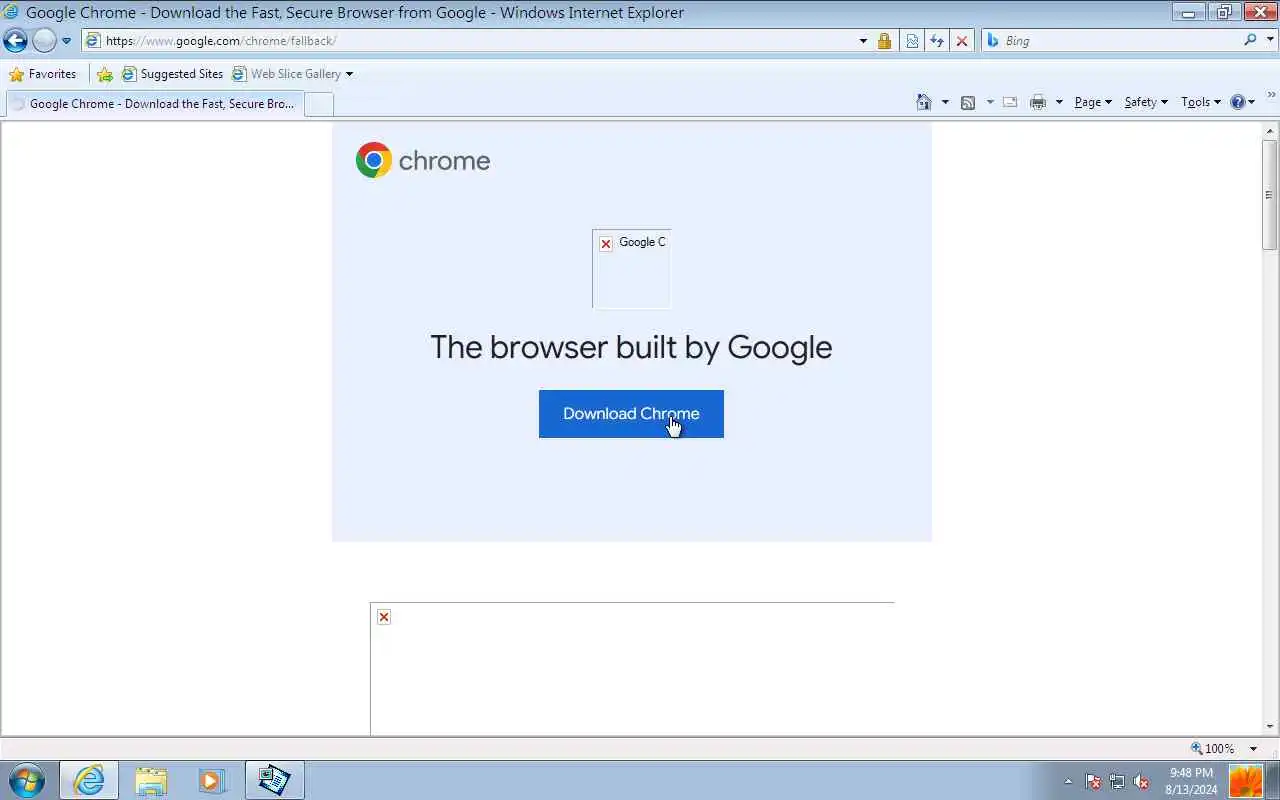1280x800 pixels.
Task: Open Suggested Sites link
Action: click(172, 74)
